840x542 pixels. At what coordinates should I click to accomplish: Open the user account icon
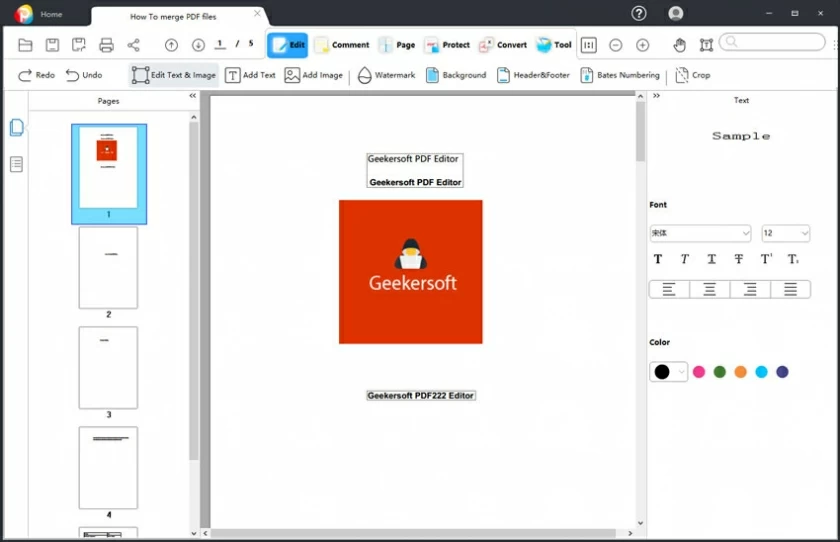tap(676, 13)
